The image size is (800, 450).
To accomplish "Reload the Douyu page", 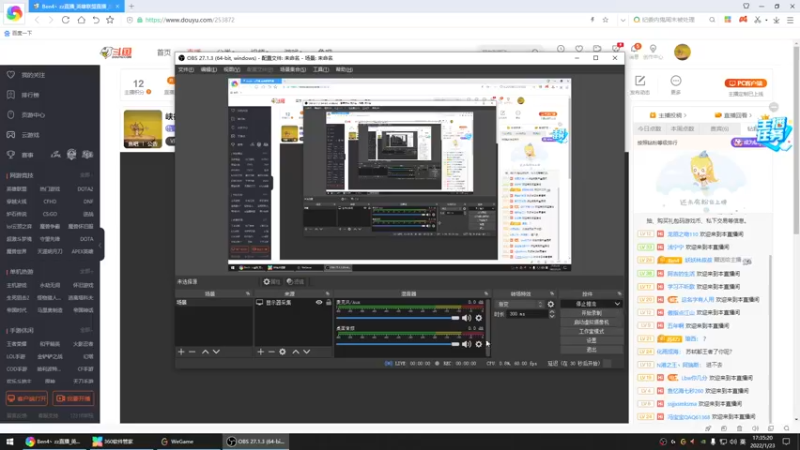I will [65, 20].
